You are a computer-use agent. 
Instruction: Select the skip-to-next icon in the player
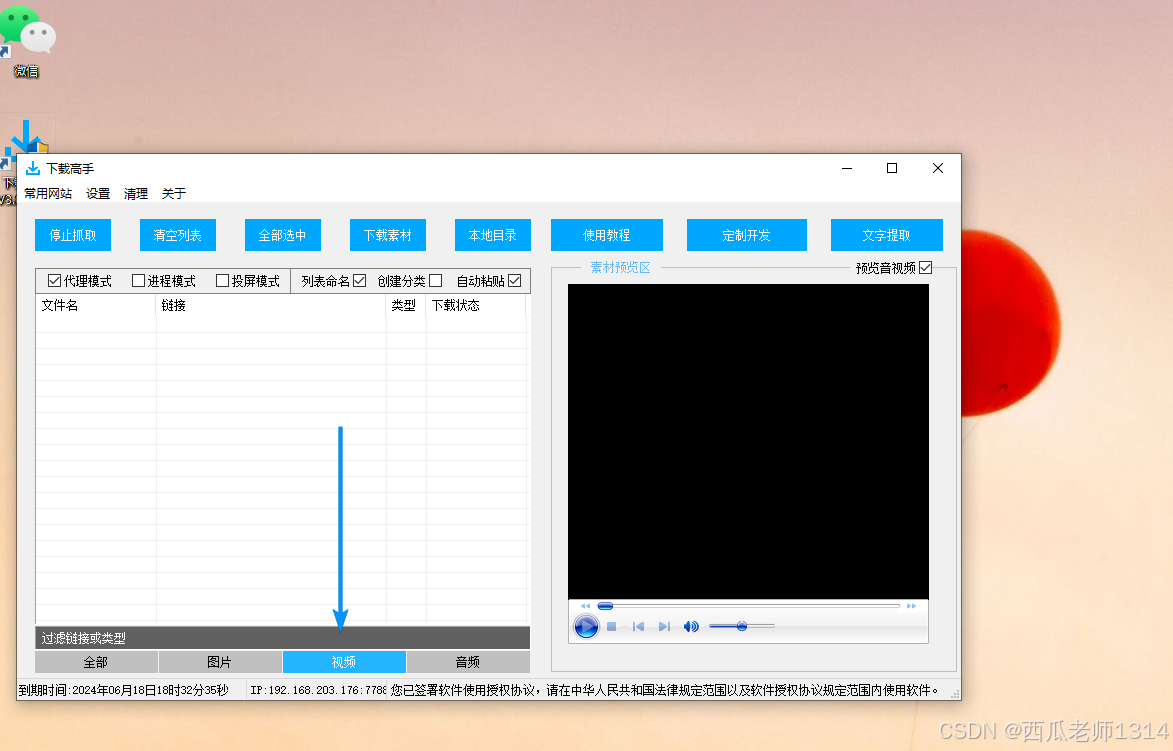tap(664, 626)
